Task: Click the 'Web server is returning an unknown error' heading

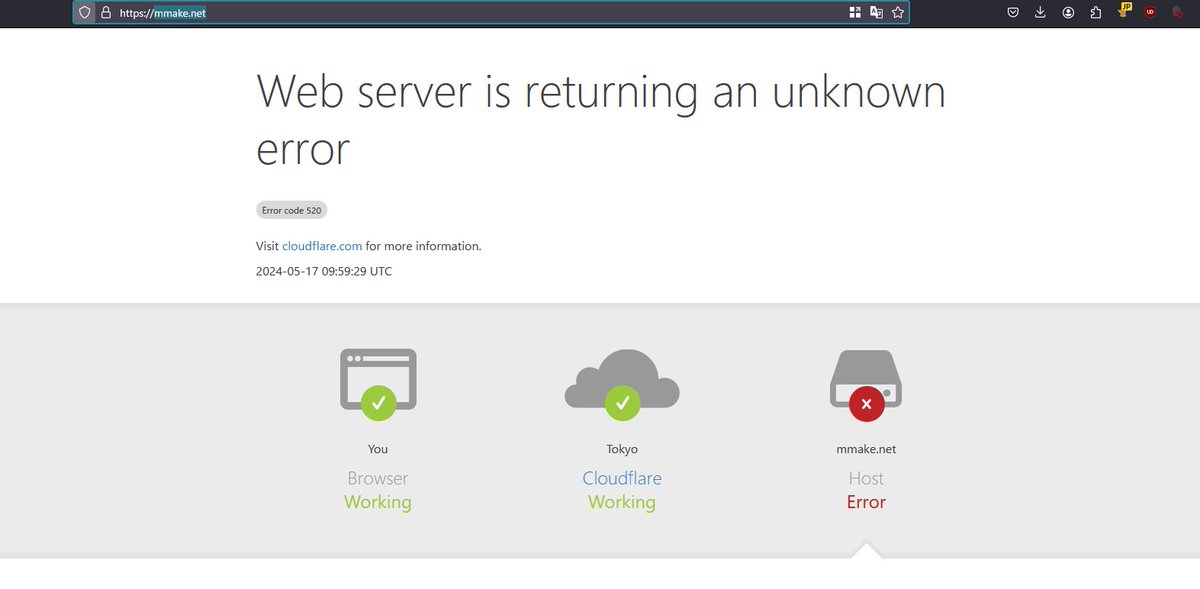Action: 601,120
